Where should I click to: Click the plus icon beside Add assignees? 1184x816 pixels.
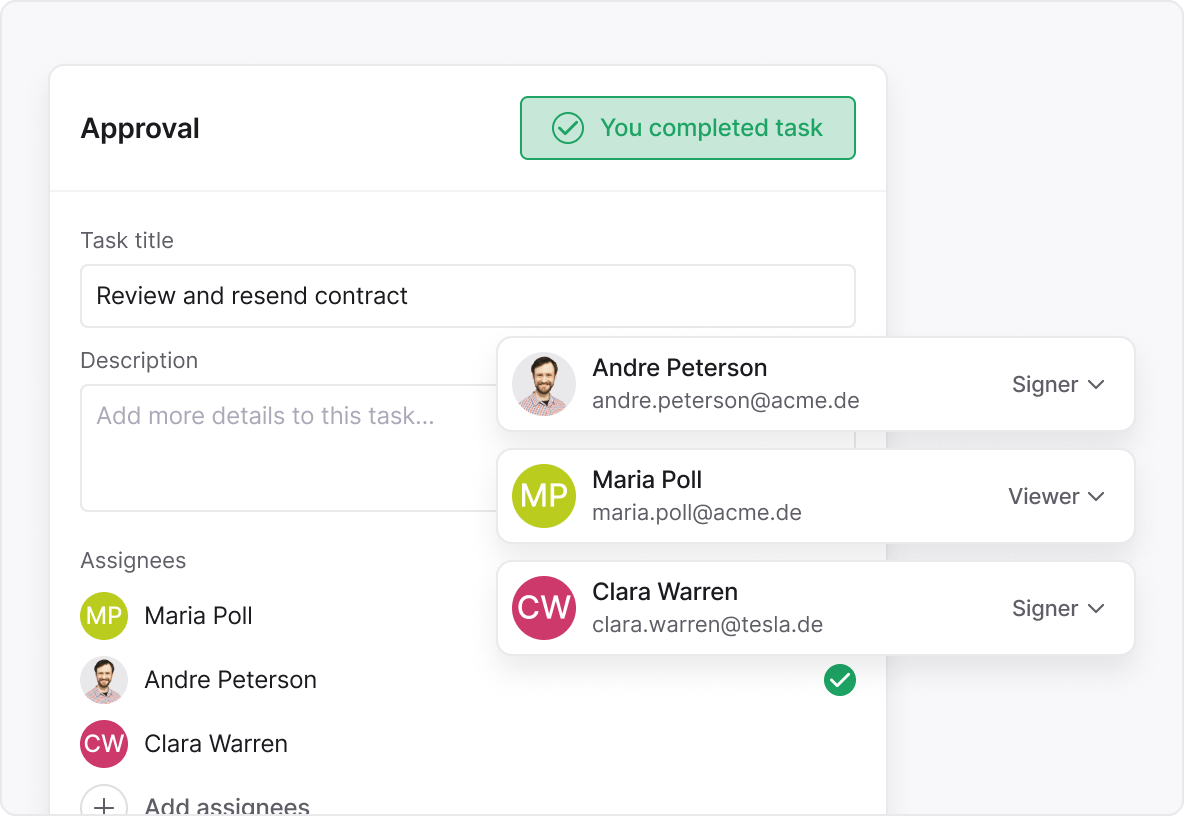pos(104,803)
